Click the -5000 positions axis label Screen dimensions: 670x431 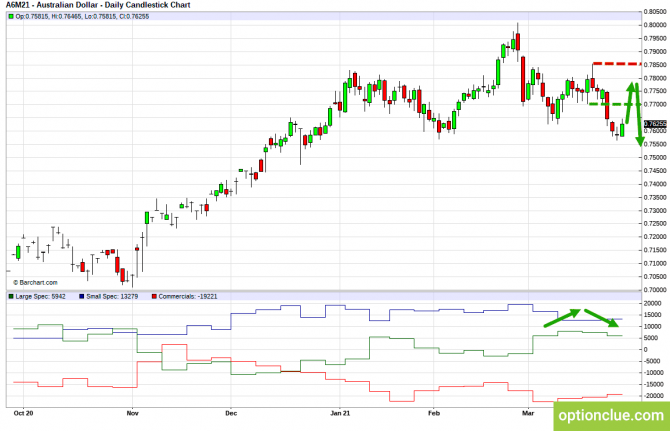(x=652, y=361)
